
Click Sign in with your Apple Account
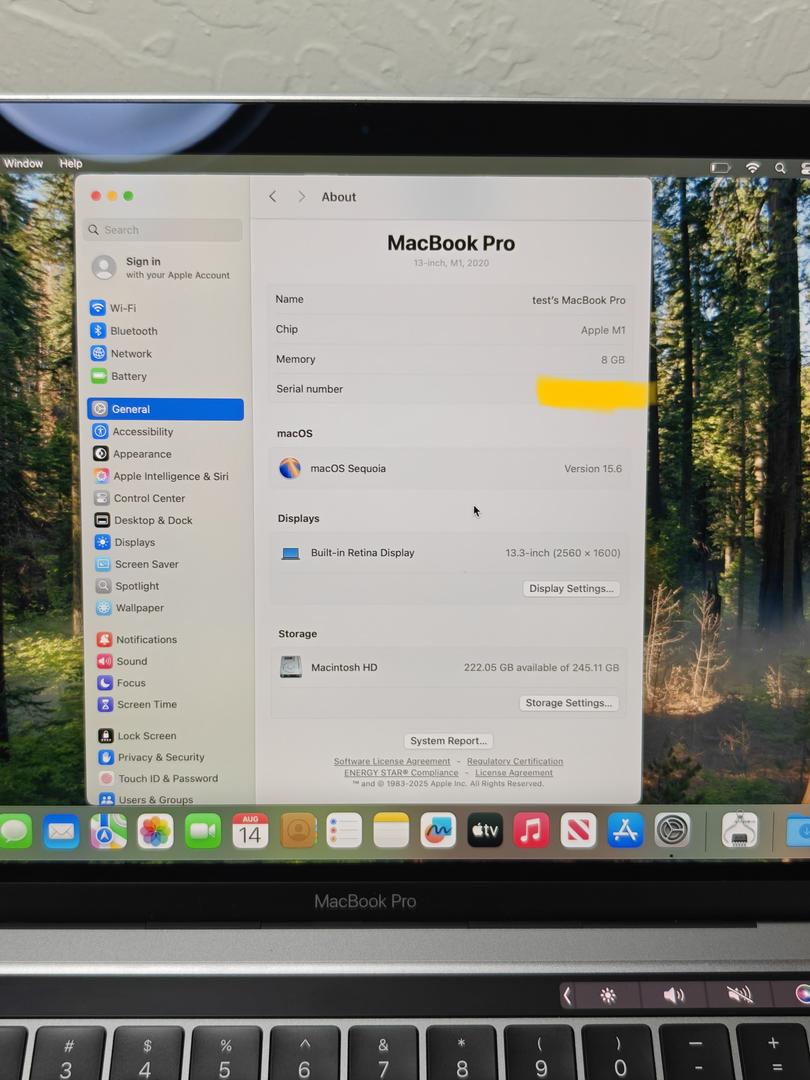(163, 267)
